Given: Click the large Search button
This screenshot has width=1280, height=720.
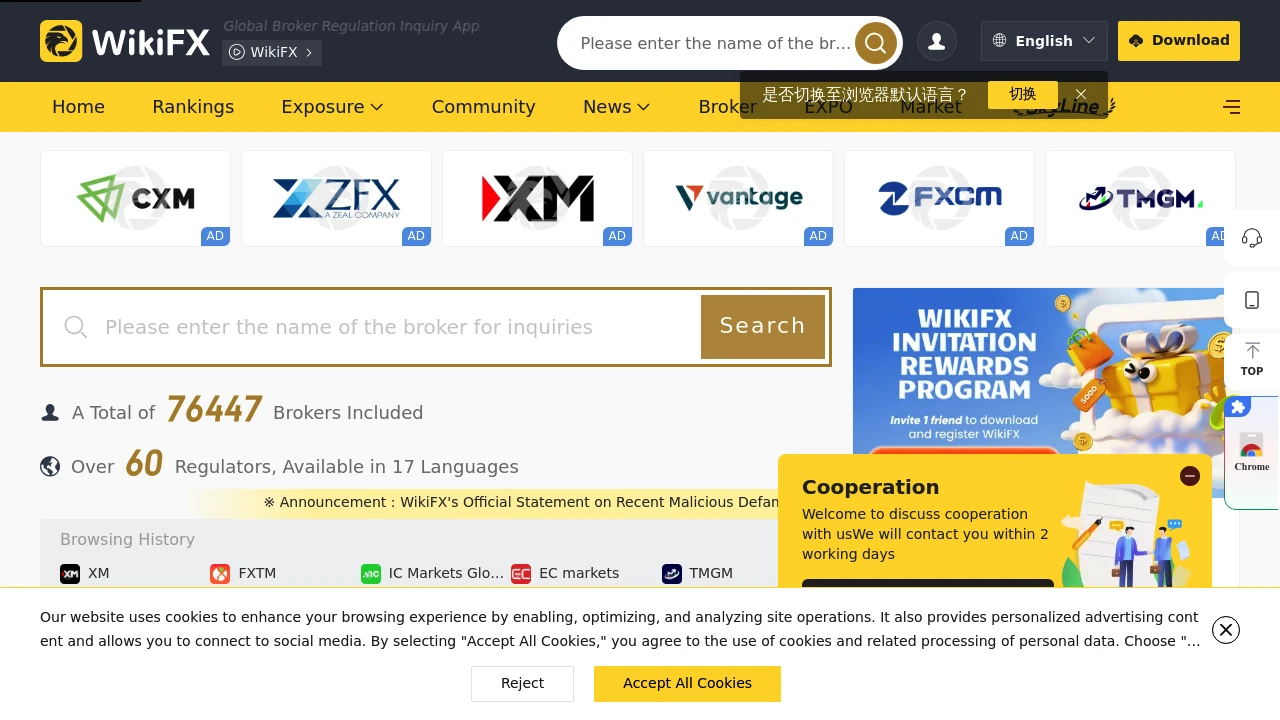Looking at the screenshot, I should (763, 327).
